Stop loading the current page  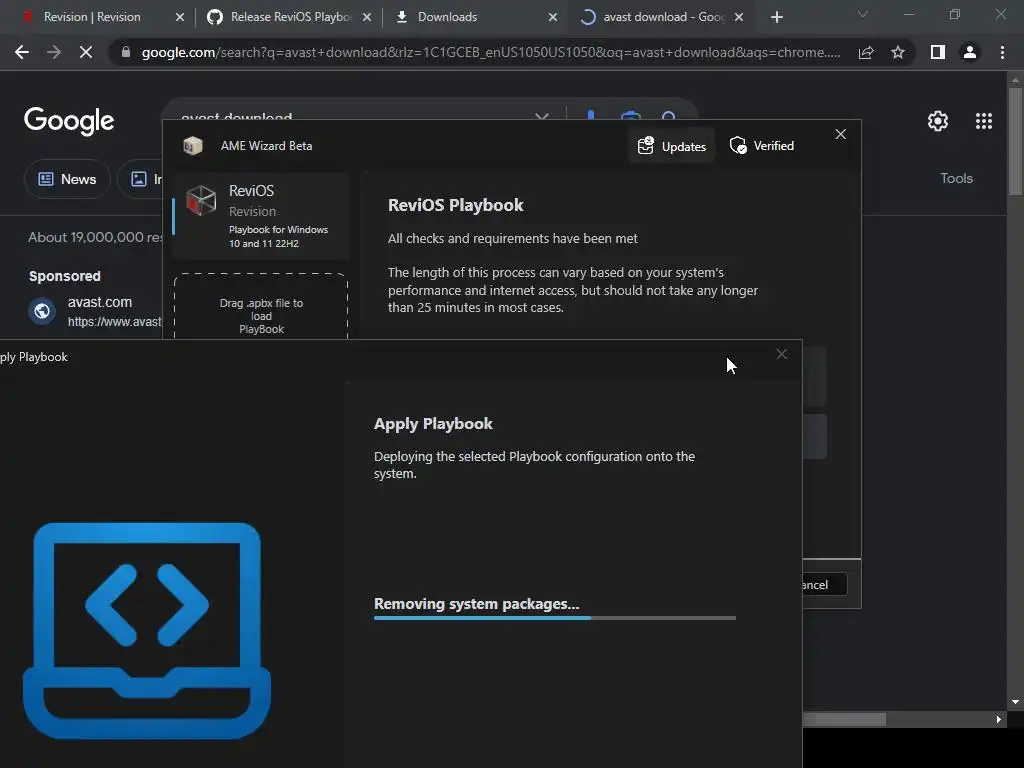point(86,52)
